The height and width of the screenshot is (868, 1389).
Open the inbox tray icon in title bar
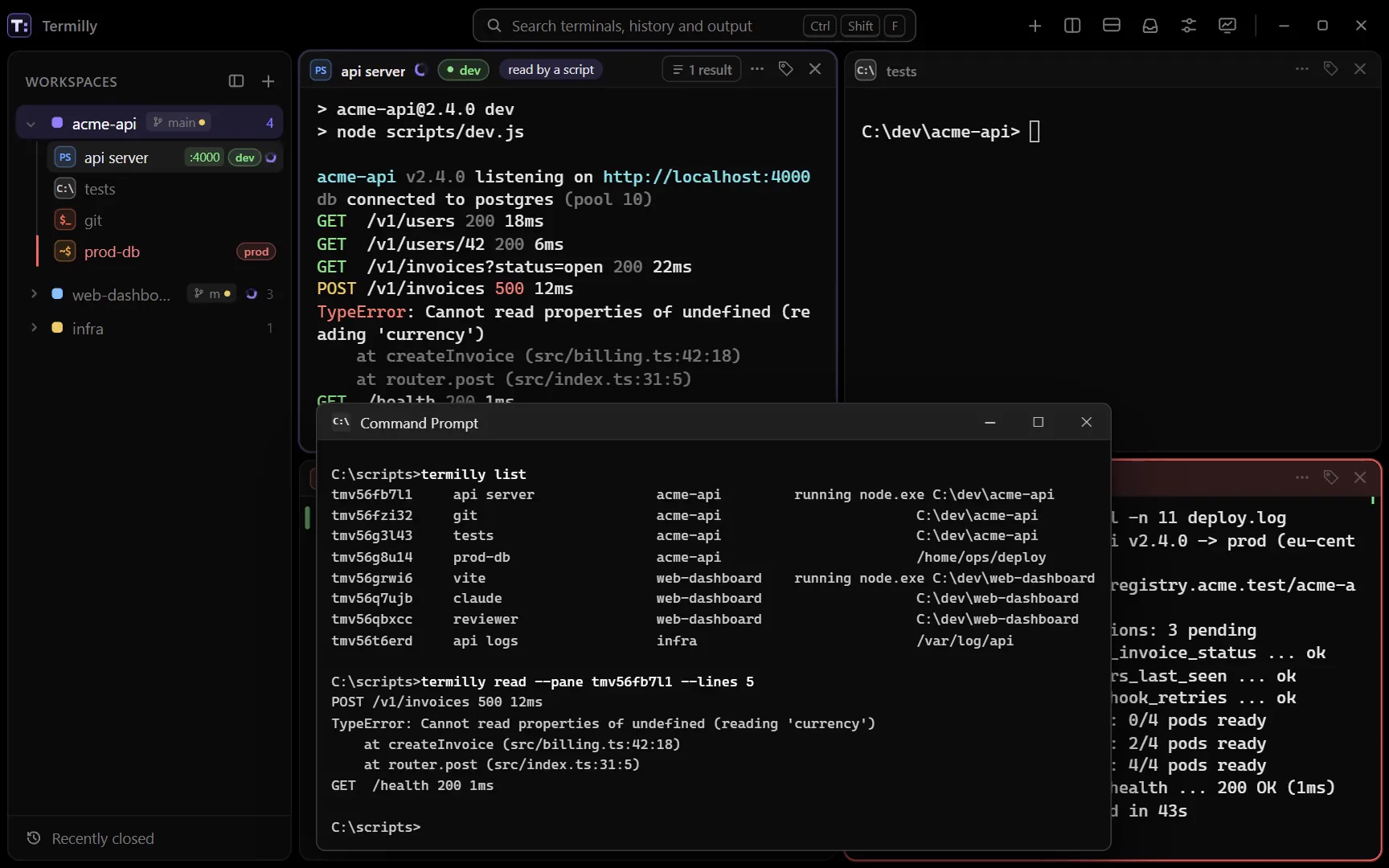(x=1150, y=26)
